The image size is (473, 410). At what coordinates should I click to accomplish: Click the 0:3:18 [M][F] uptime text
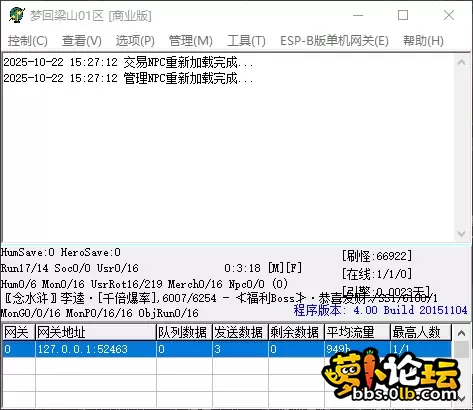pos(263,268)
